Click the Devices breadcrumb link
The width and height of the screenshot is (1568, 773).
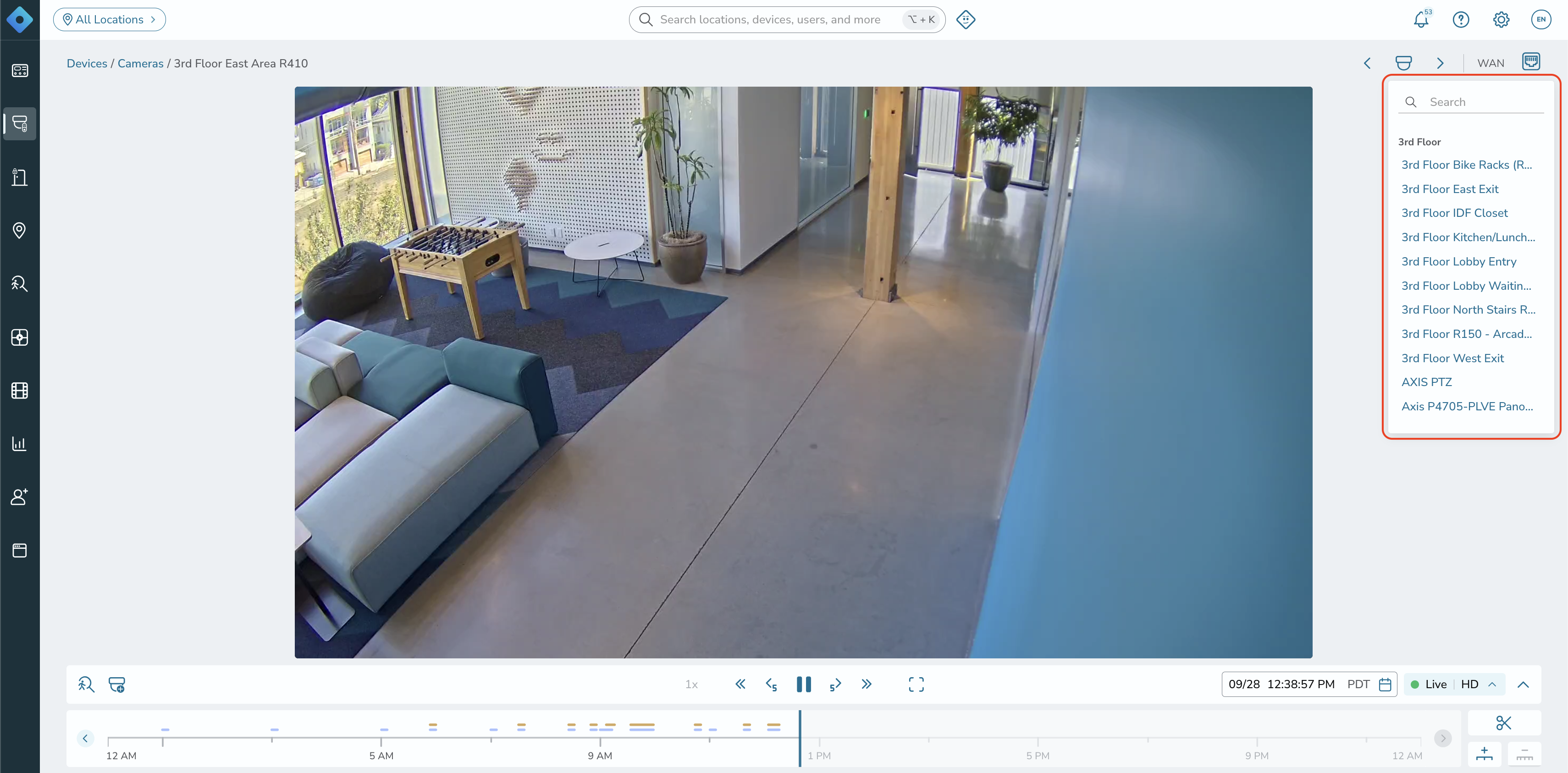(x=87, y=63)
